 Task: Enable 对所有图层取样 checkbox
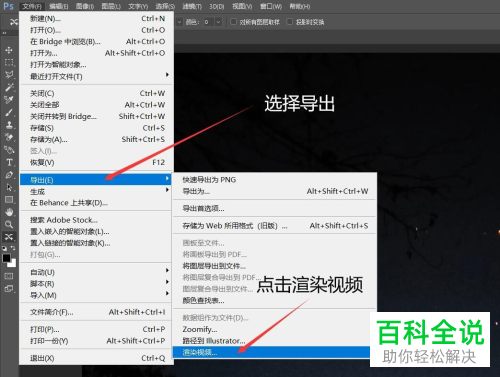(x=233, y=22)
